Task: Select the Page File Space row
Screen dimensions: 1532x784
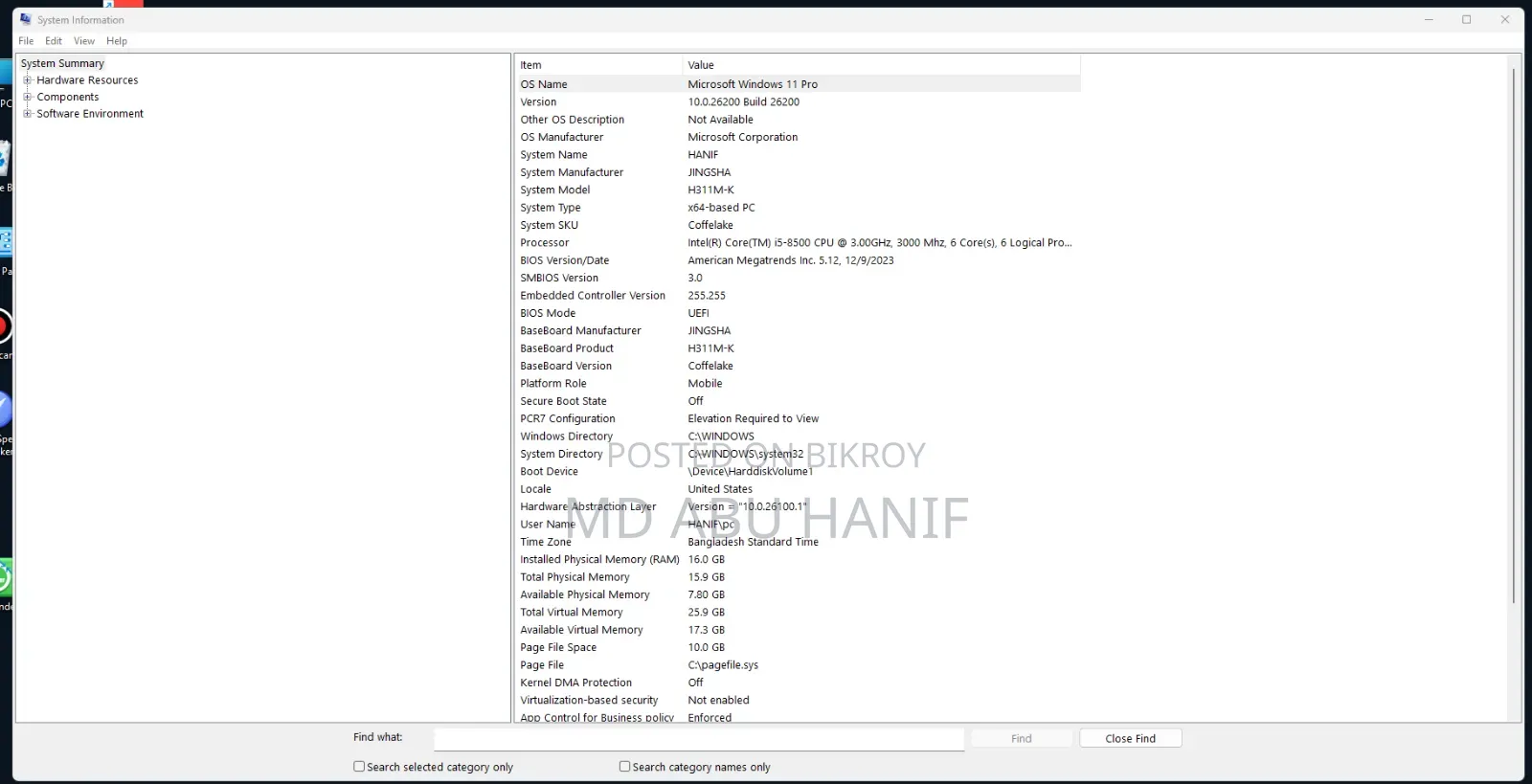Action: pyautogui.click(x=798, y=647)
